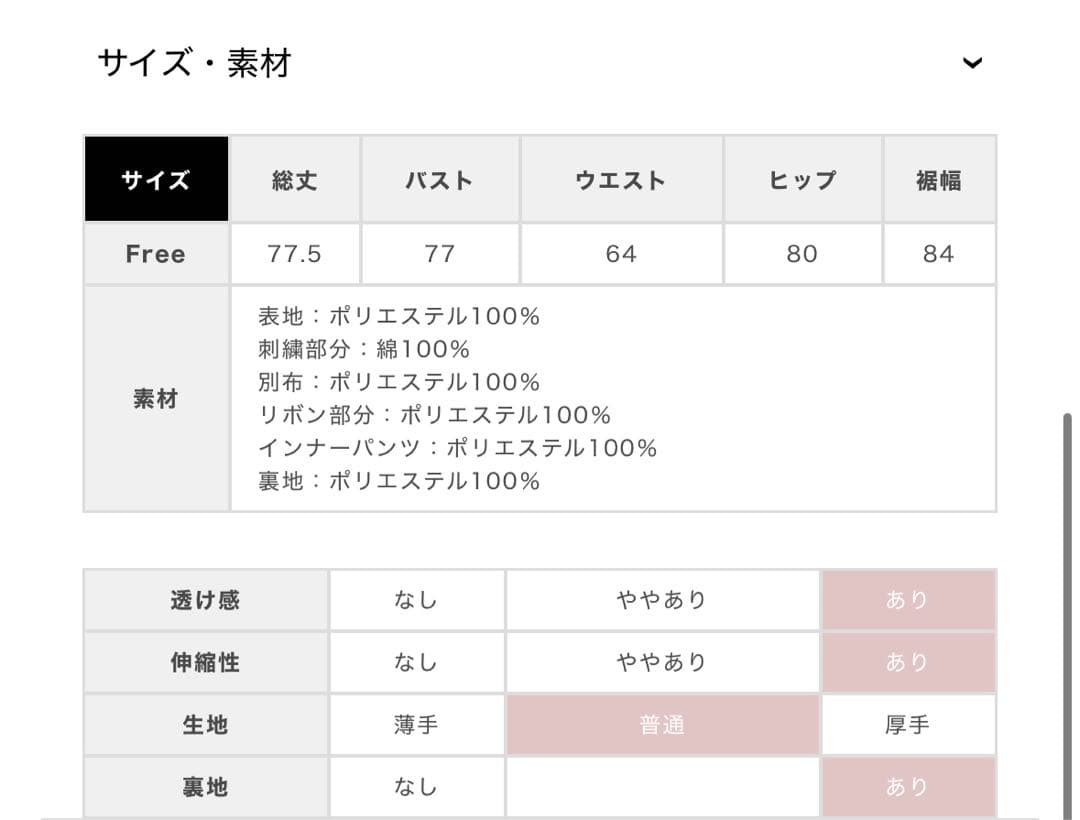The width and height of the screenshot is (1080, 820).
Task: Select ややあり for 透け感
Action: pyautogui.click(x=662, y=599)
